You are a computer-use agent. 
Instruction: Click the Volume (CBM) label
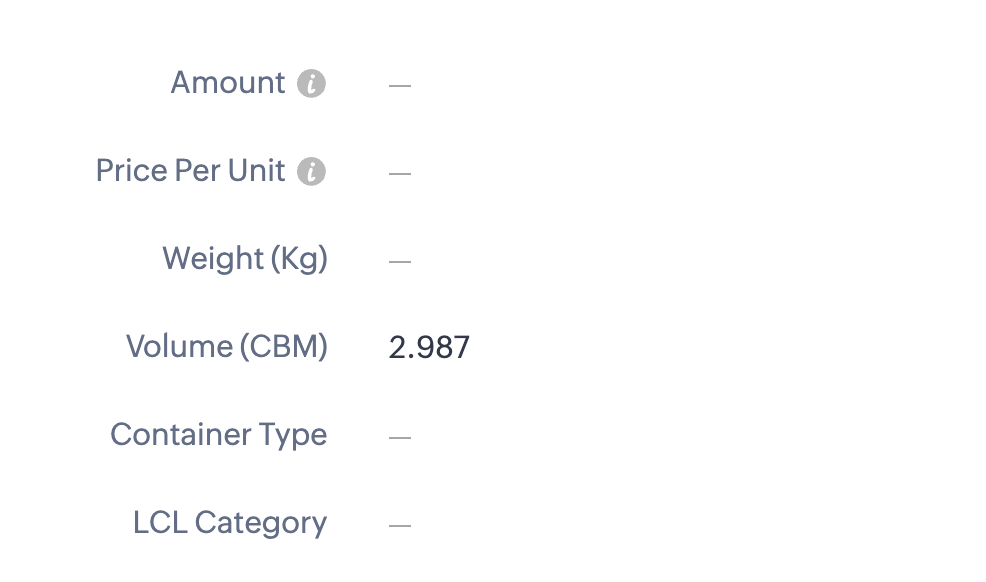point(227,347)
